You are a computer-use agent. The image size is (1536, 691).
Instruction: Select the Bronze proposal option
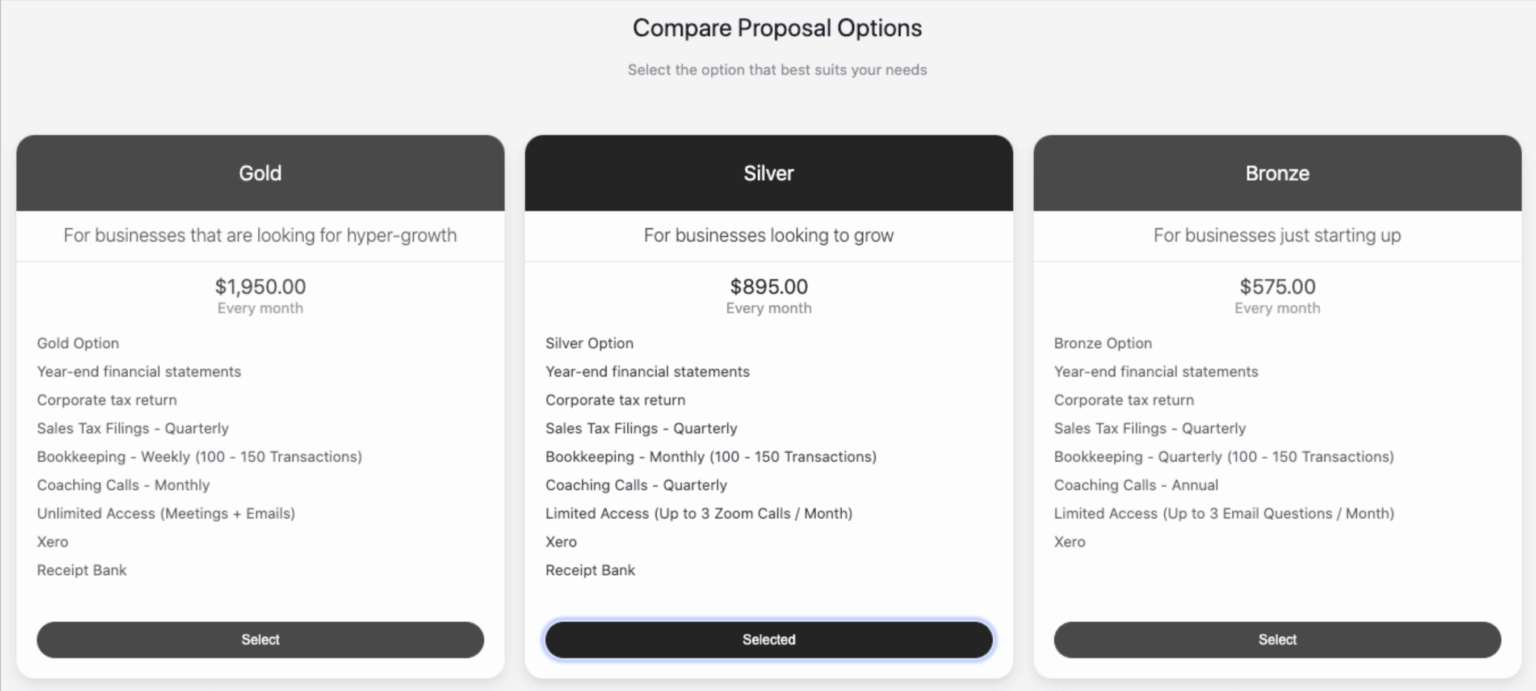pyautogui.click(x=1277, y=640)
